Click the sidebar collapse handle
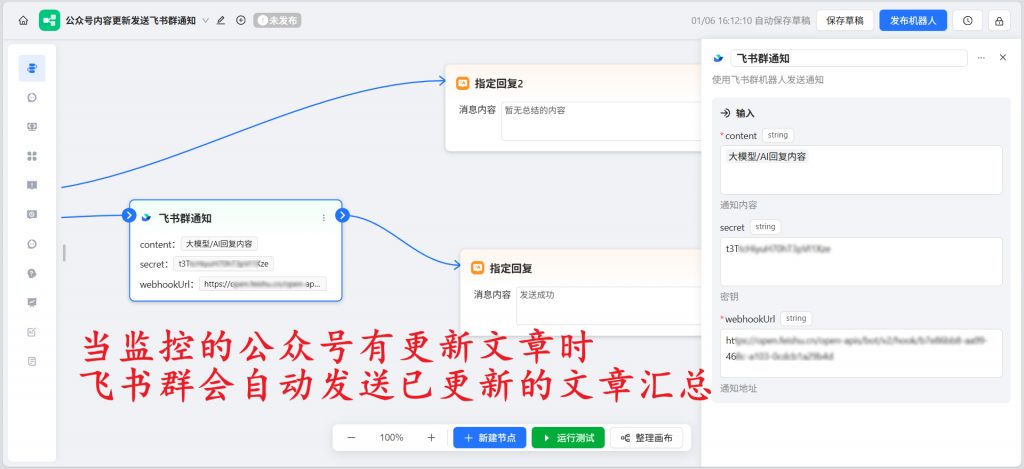The image size is (1024, 469). [64, 253]
